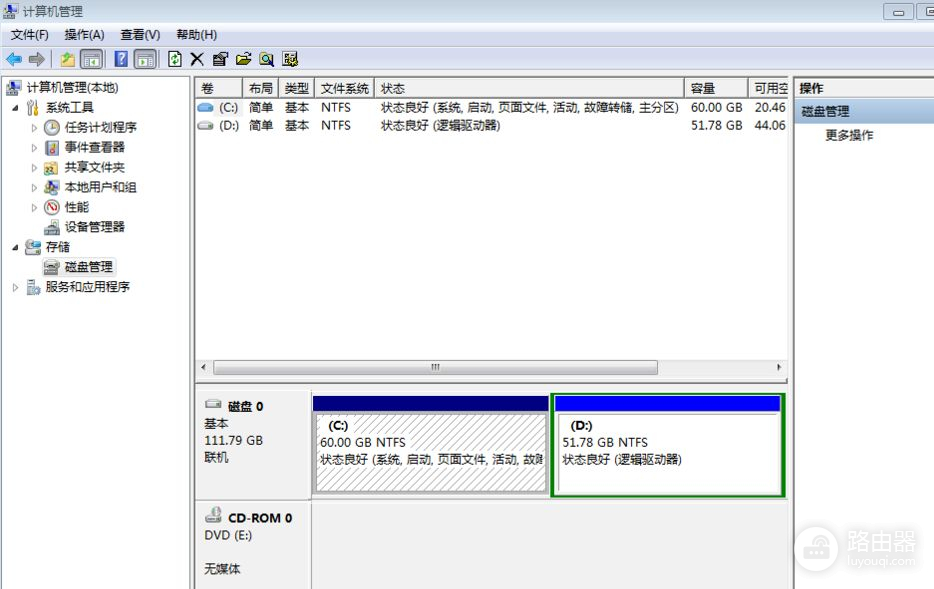
Task: Toggle the show/hide console tree button
Action: 91,59
